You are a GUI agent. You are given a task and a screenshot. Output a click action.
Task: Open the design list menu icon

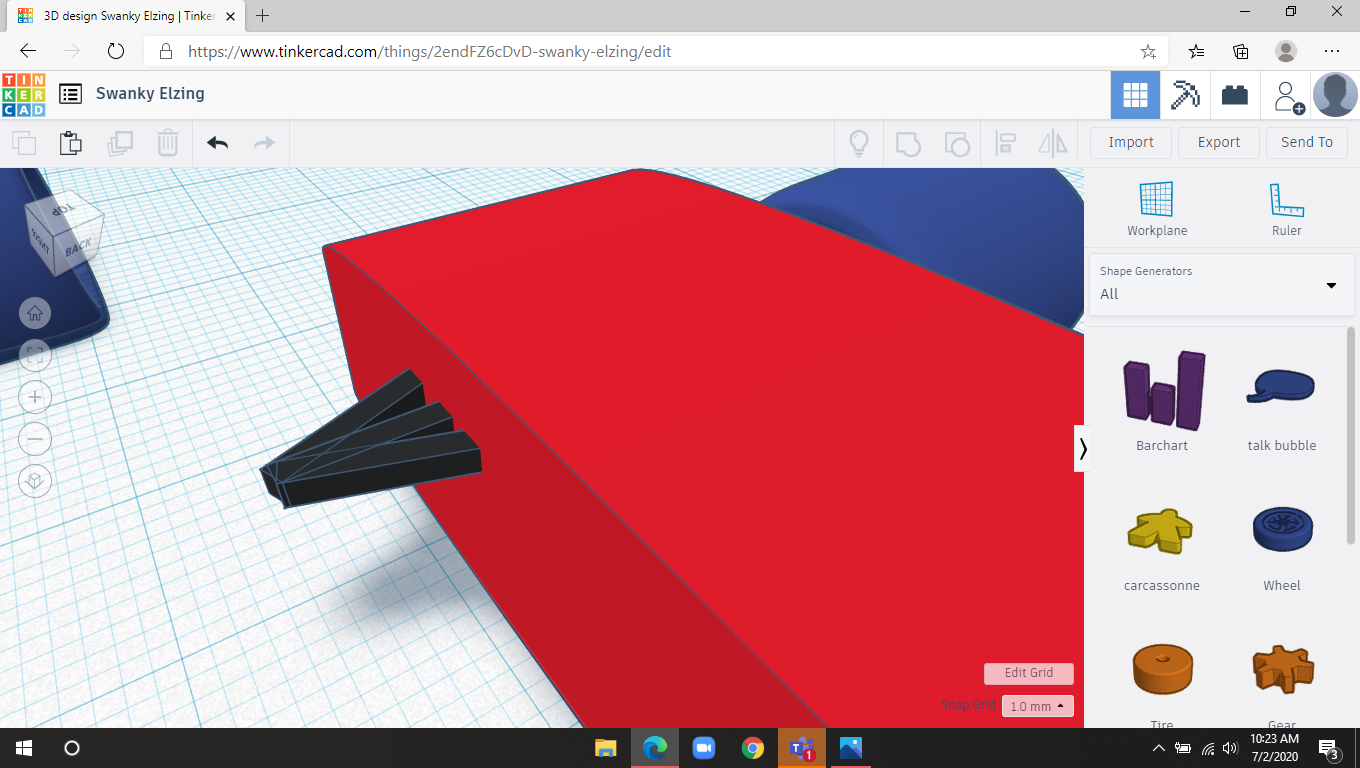click(x=70, y=94)
